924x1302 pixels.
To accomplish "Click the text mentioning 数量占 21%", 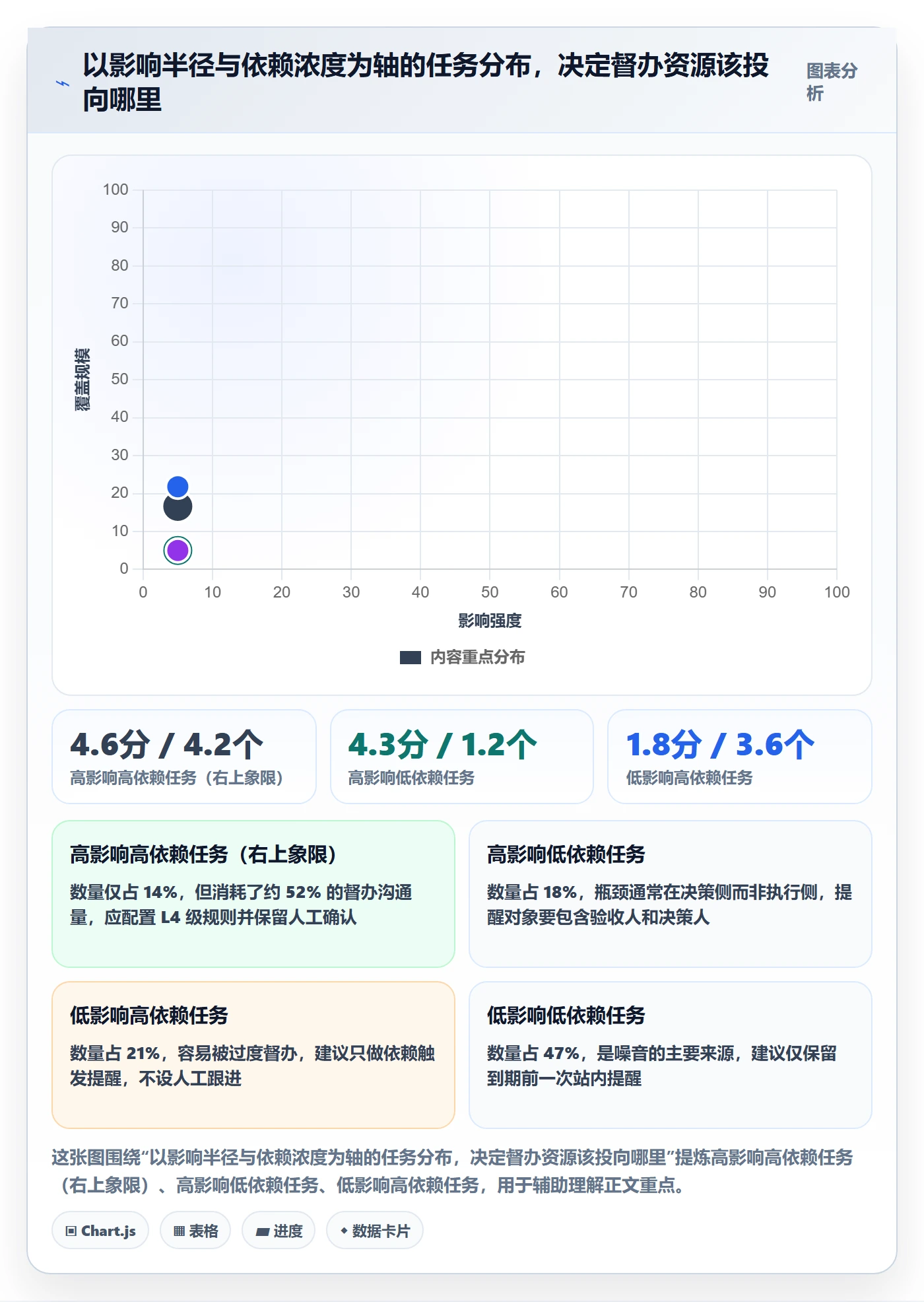I will pyautogui.click(x=252, y=1066).
